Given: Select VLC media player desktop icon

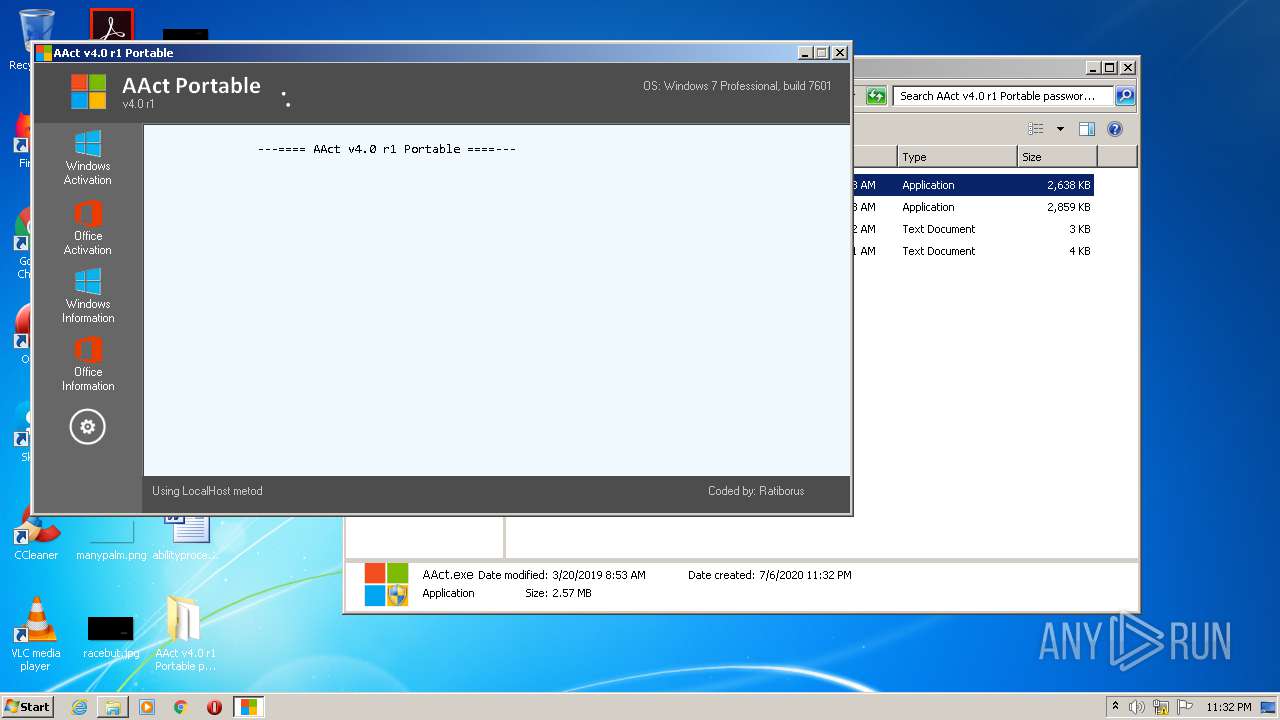Looking at the screenshot, I should tap(36, 634).
